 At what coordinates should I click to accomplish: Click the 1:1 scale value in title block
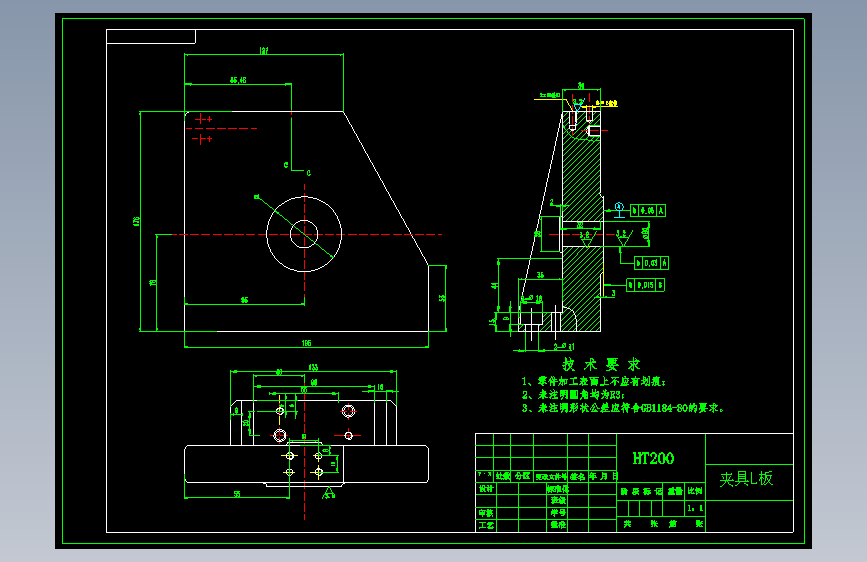(x=695, y=508)
